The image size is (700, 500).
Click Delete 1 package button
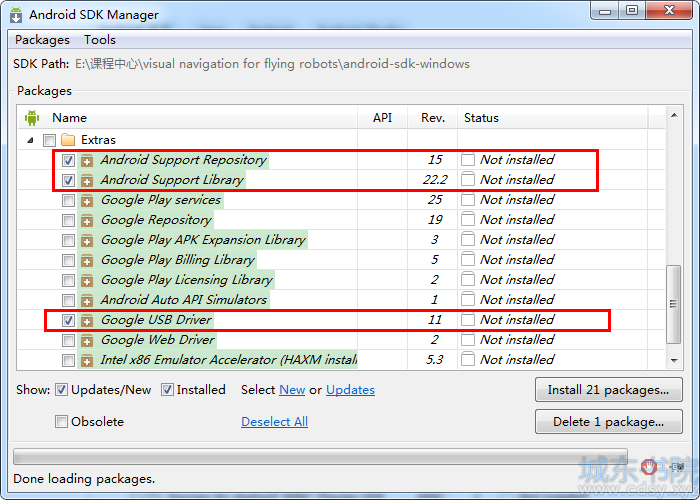point(608,421)
